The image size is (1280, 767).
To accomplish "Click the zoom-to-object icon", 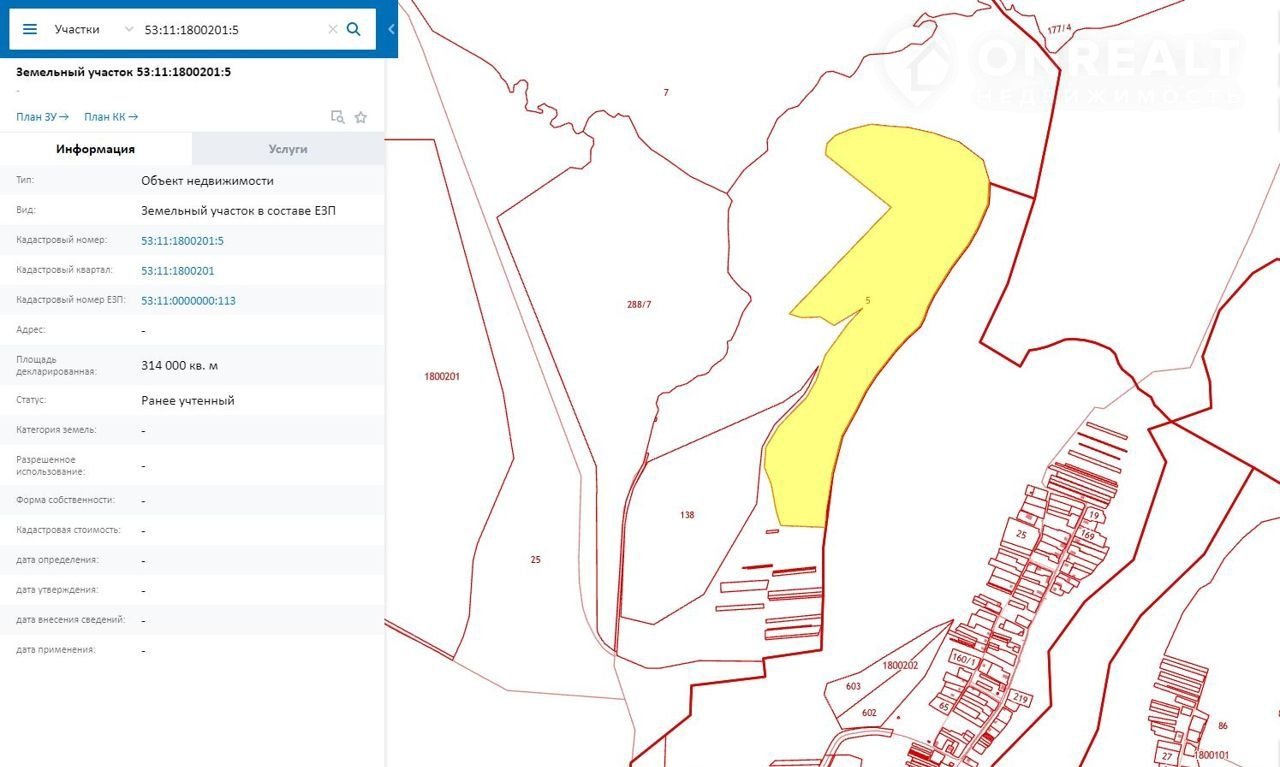I will coord(338,117).
